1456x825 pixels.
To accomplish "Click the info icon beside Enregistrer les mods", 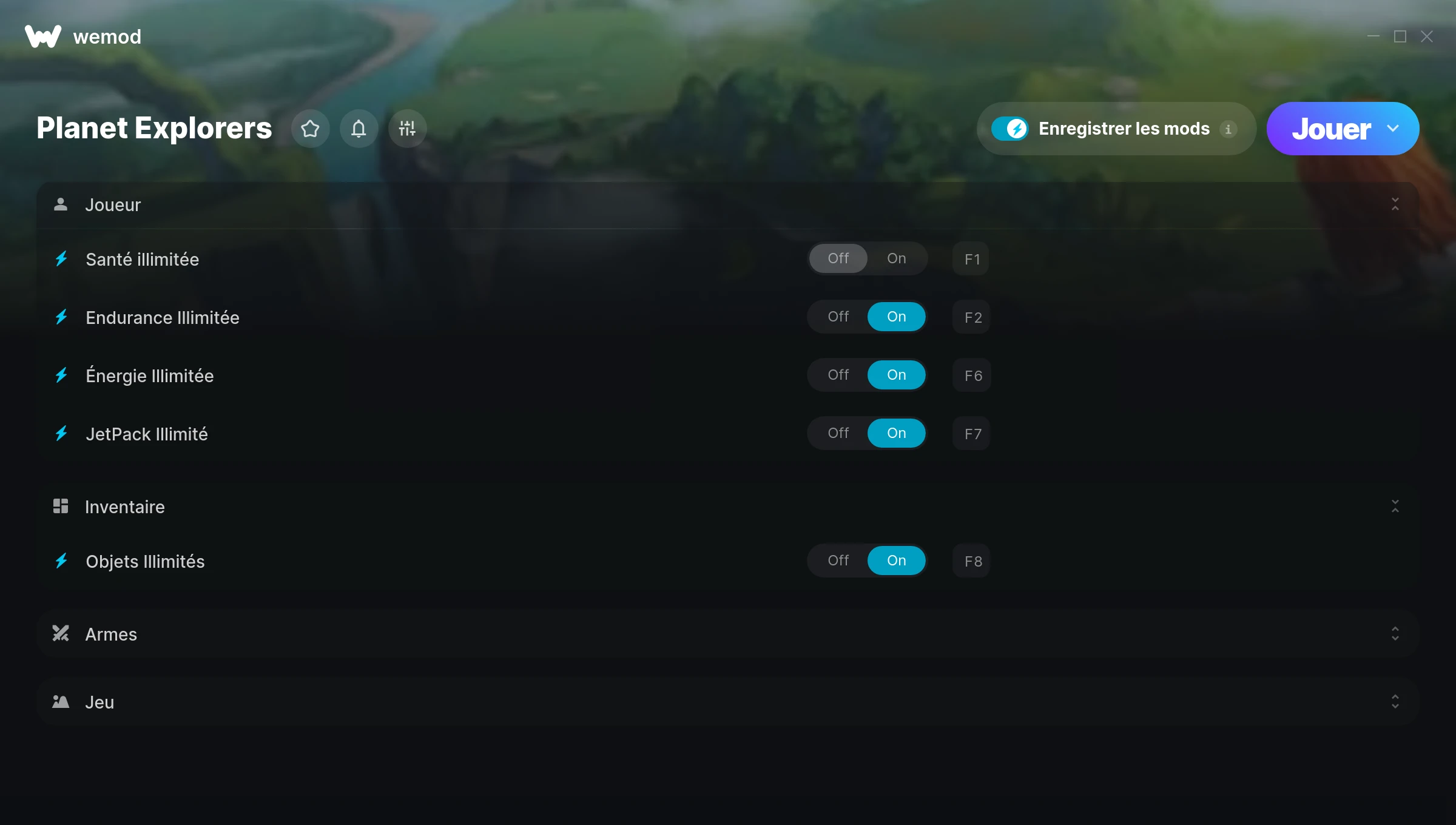I will (x=1228, y=129).
